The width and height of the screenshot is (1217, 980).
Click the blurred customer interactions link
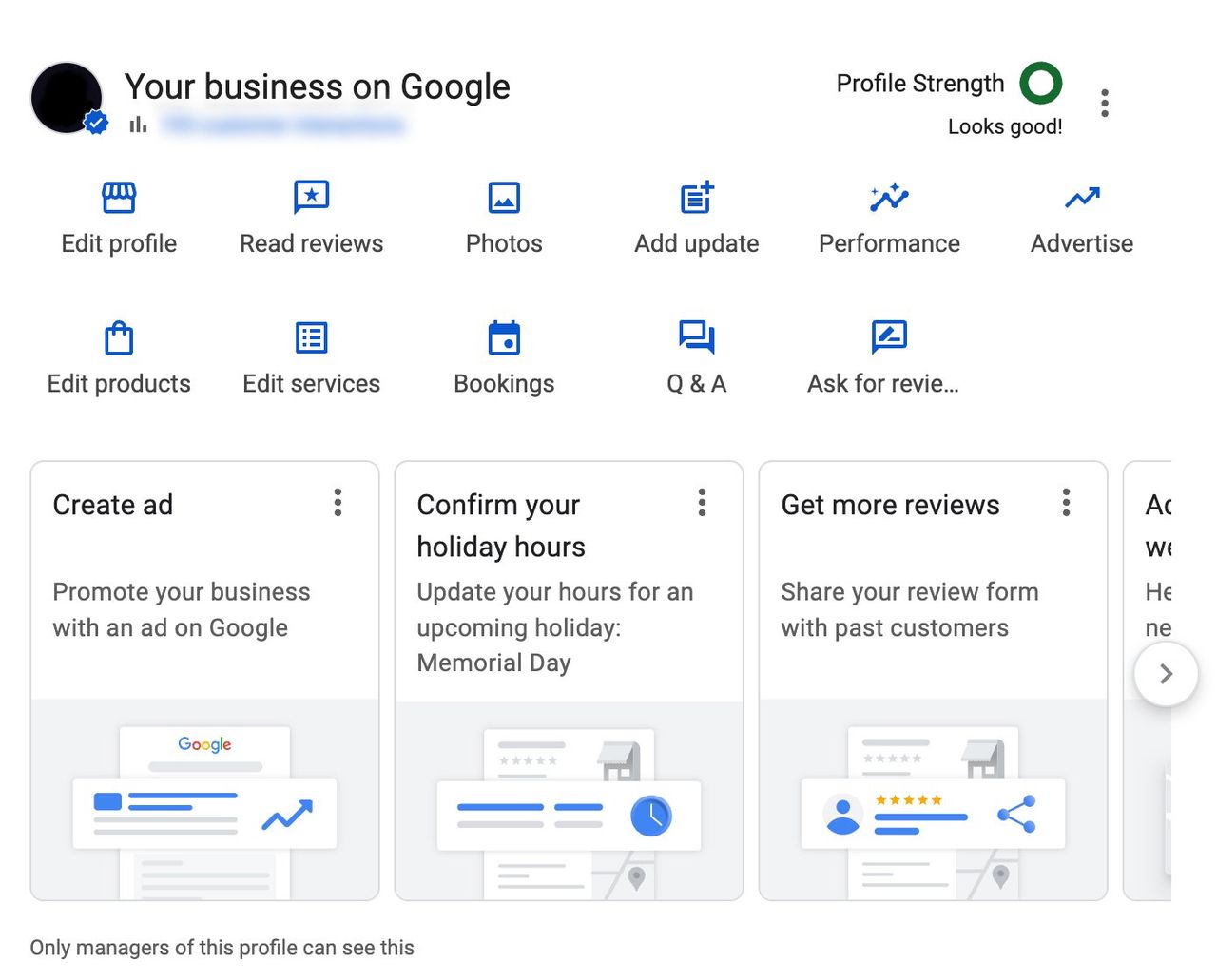pyautogui.click(x=283, y=125)
